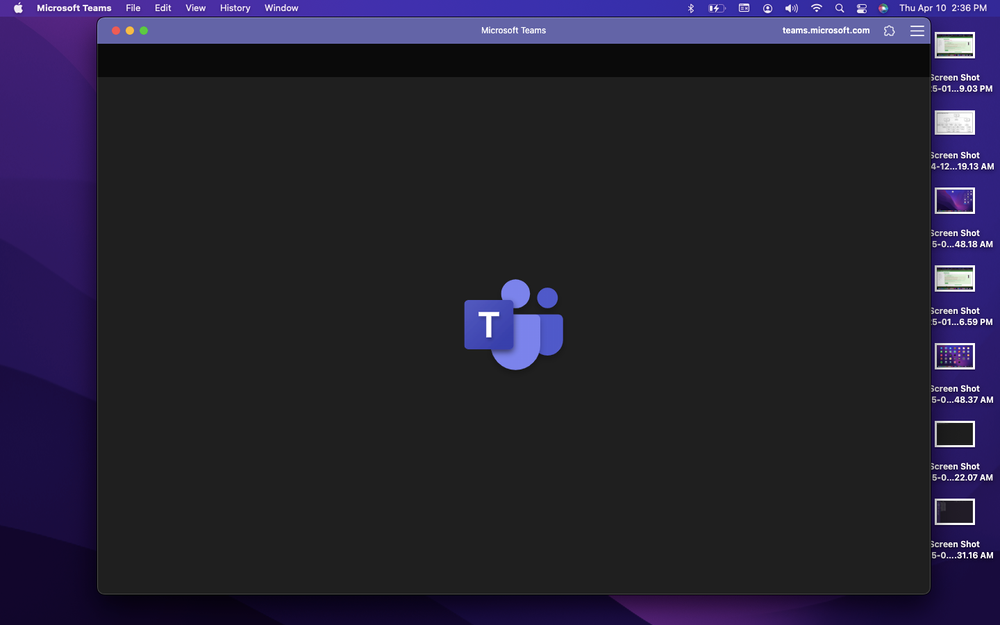Open Control Center from the menu bar
Viewport: 1000px width, 625px height.
[x=862, y=8]
